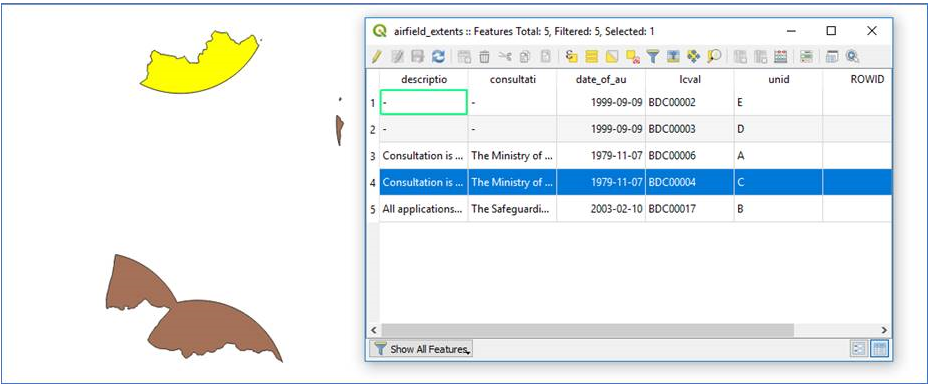Click the All applications... description cell
930x386 pixels.
[x=423, y=209]
